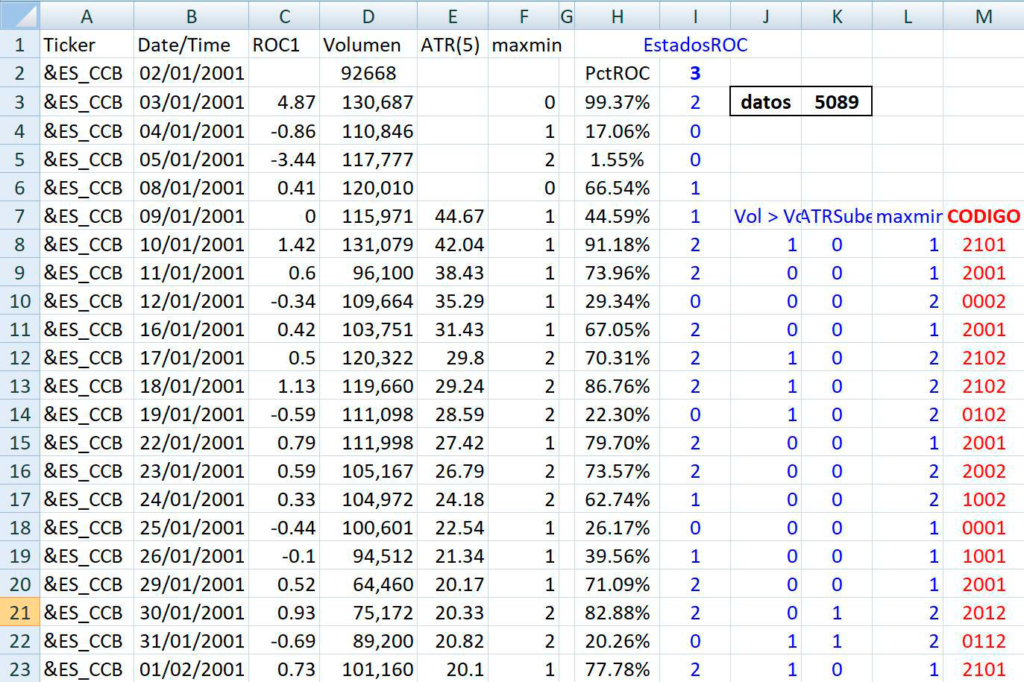This screenshot has height=682, width=1024.
Task: Select row 1 header
Action: coord(20,45)
